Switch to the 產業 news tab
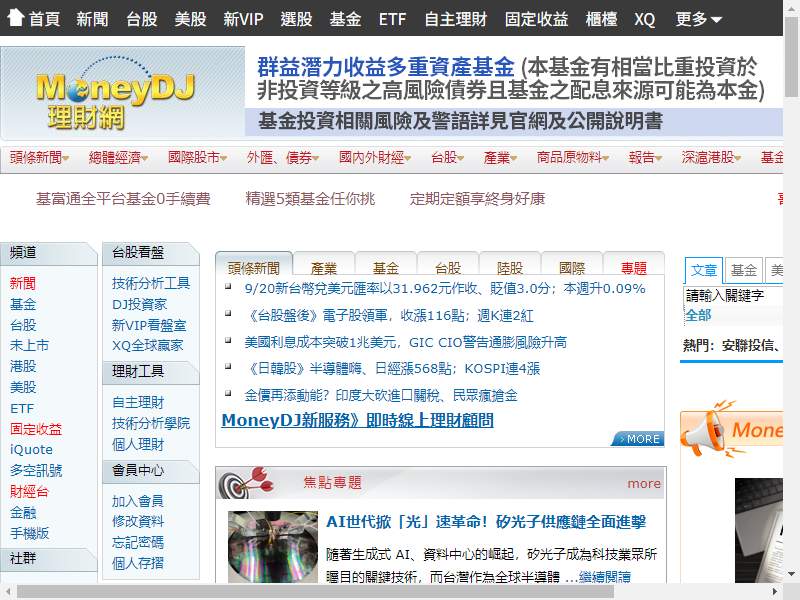 tap(324, 265)
